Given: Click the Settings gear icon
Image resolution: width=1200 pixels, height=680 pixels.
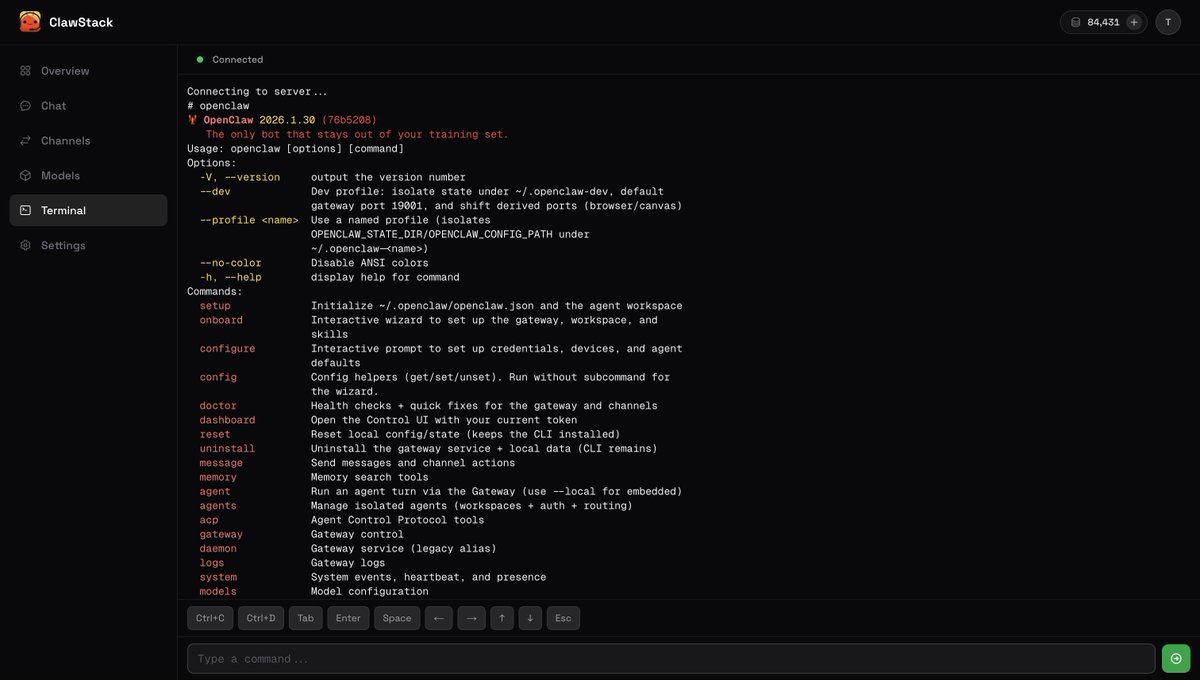Looking at the screenshot, I should [25, 246].
